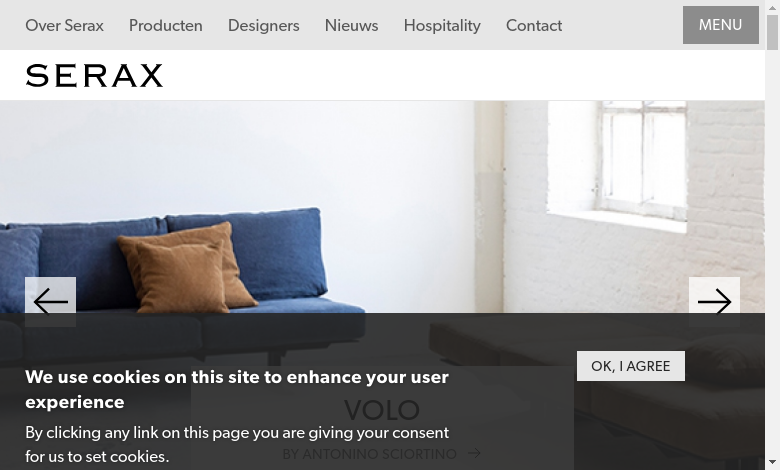Click the SERAX logo
The width and height of the screenshot is (780, 470).
pos(94,76)
